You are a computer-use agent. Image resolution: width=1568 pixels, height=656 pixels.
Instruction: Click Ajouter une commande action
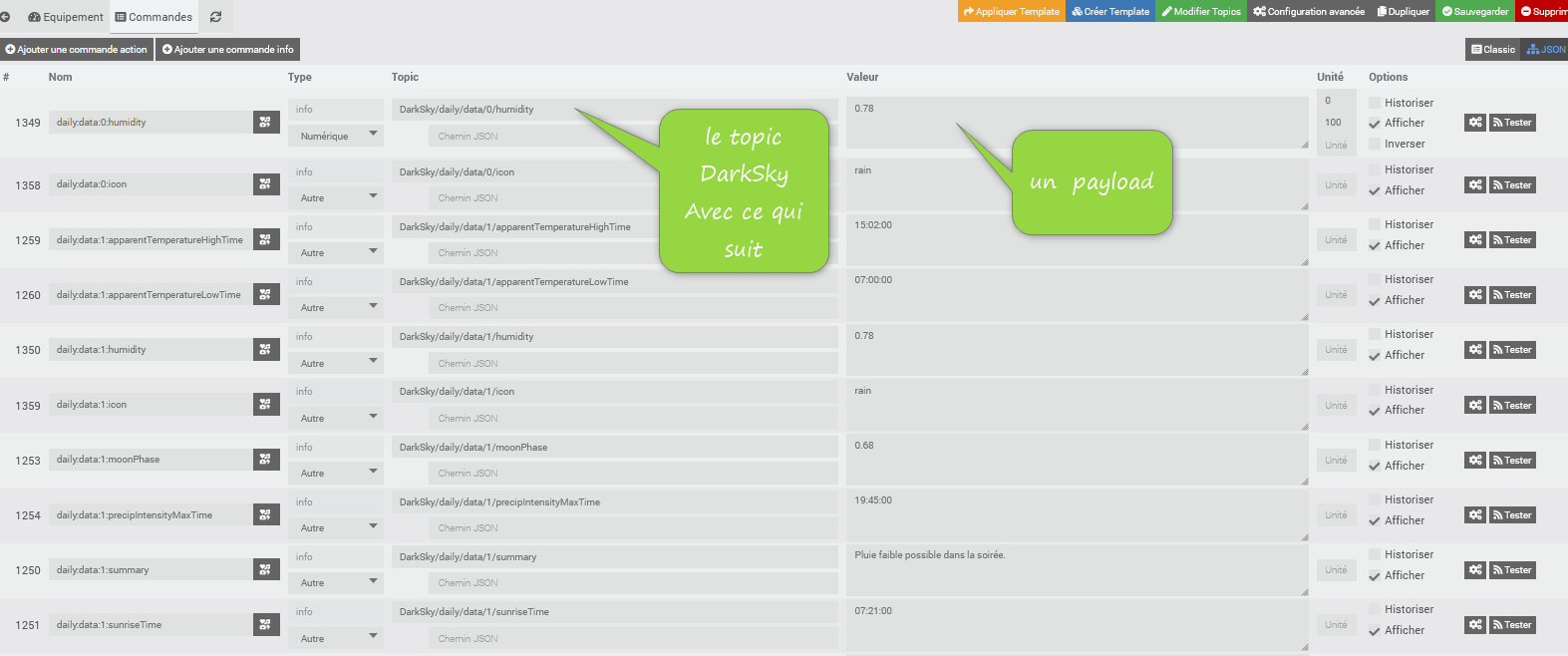(77, 49)
